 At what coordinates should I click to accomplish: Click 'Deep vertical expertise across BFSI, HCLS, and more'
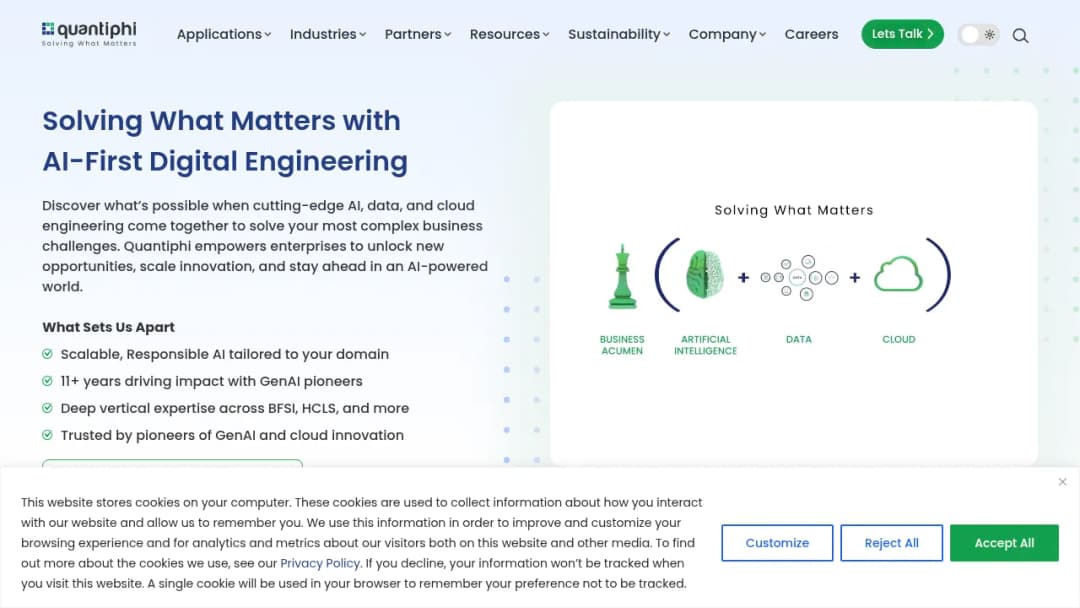point(235,408)
